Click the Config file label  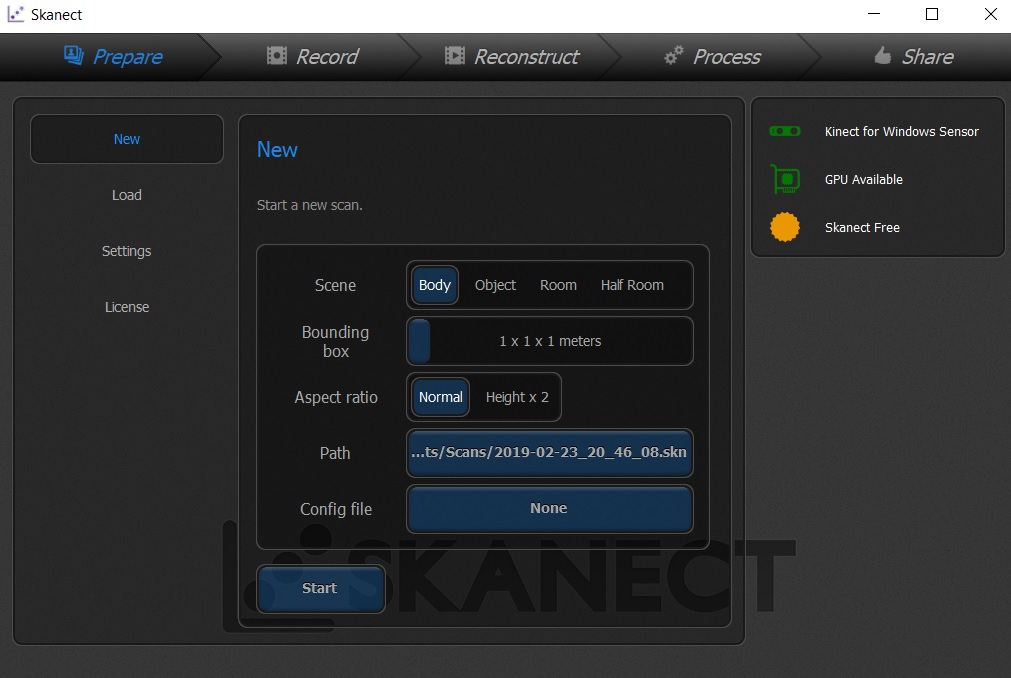click(336, 509)
